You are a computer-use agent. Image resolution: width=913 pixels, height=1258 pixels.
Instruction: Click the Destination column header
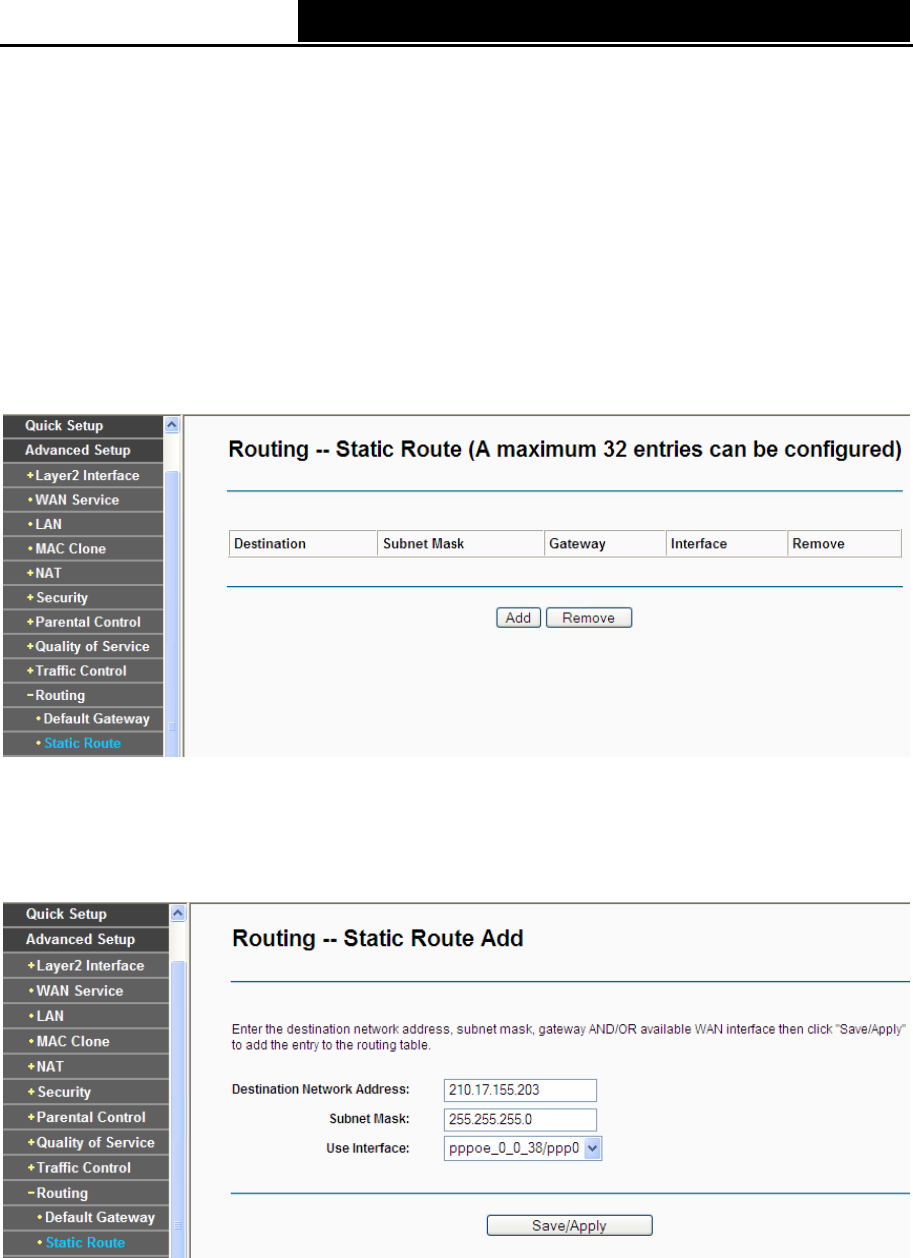303,544
